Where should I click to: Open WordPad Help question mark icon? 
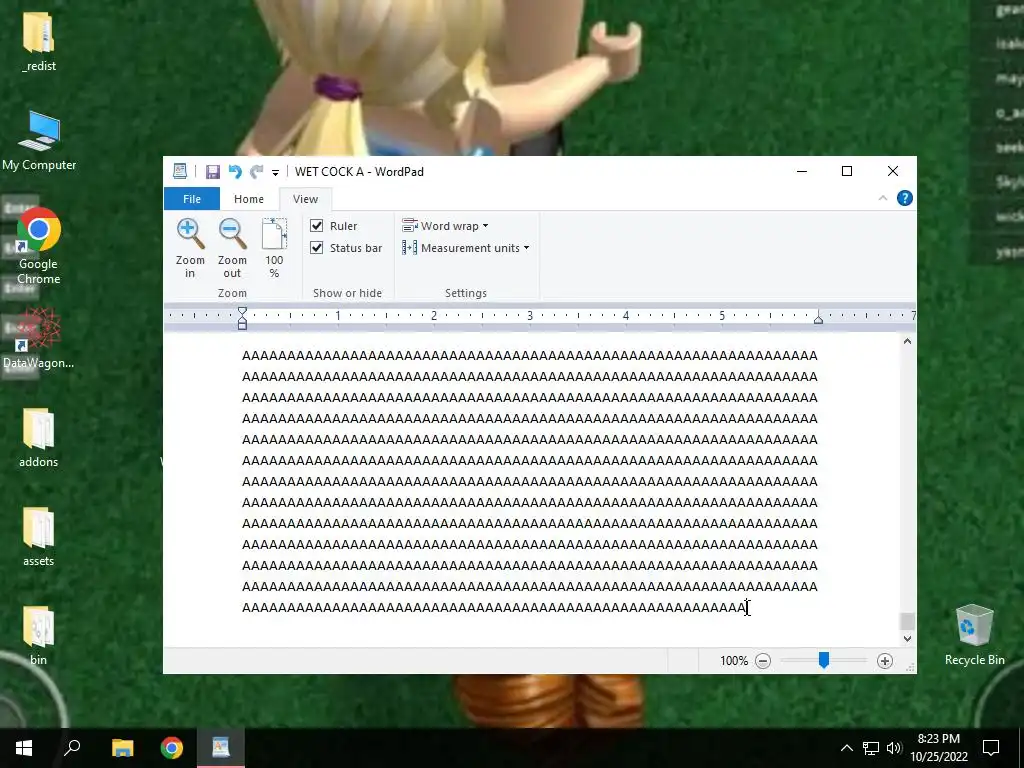tap(904, 198)
